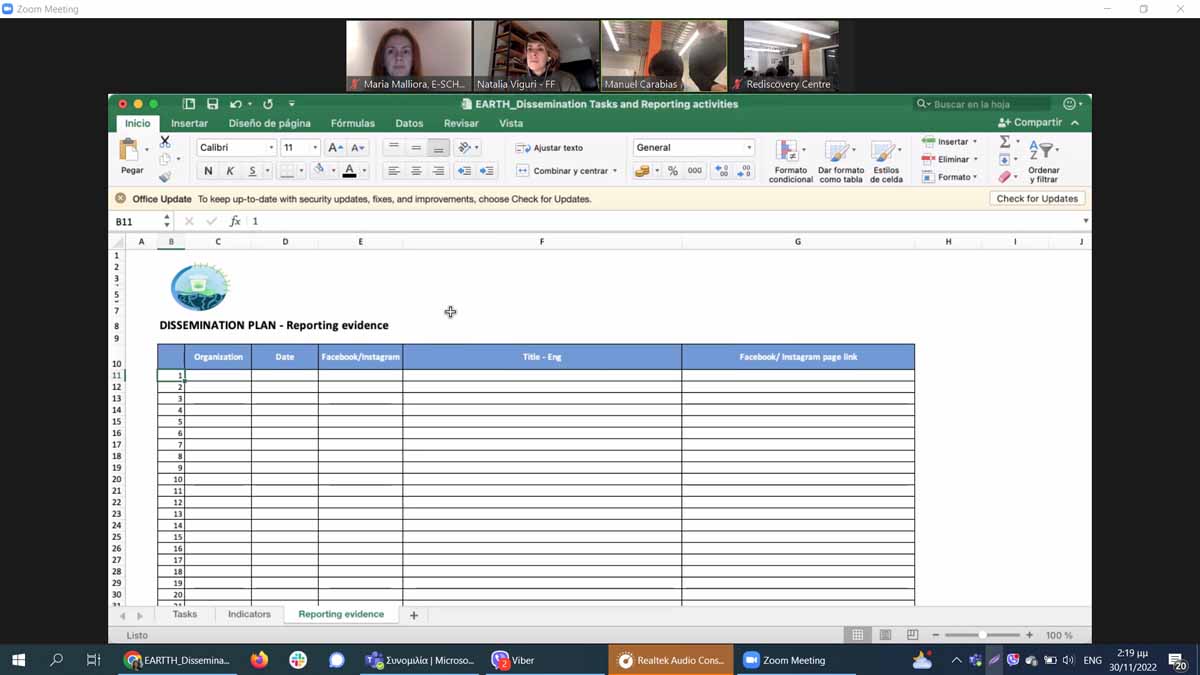1200x675 pixels.
Task: Click the zoom slider handle in status bar
Action: [983, 635]
